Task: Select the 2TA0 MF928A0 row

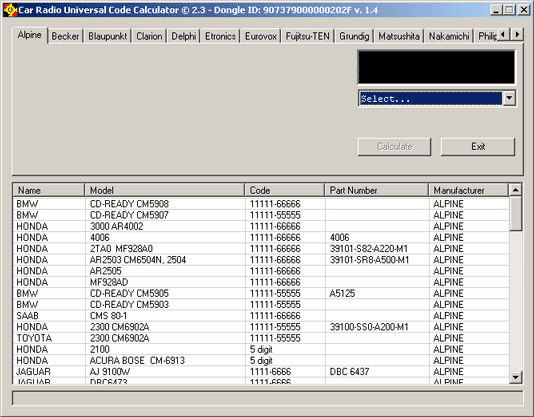Action: pos(261,249)
